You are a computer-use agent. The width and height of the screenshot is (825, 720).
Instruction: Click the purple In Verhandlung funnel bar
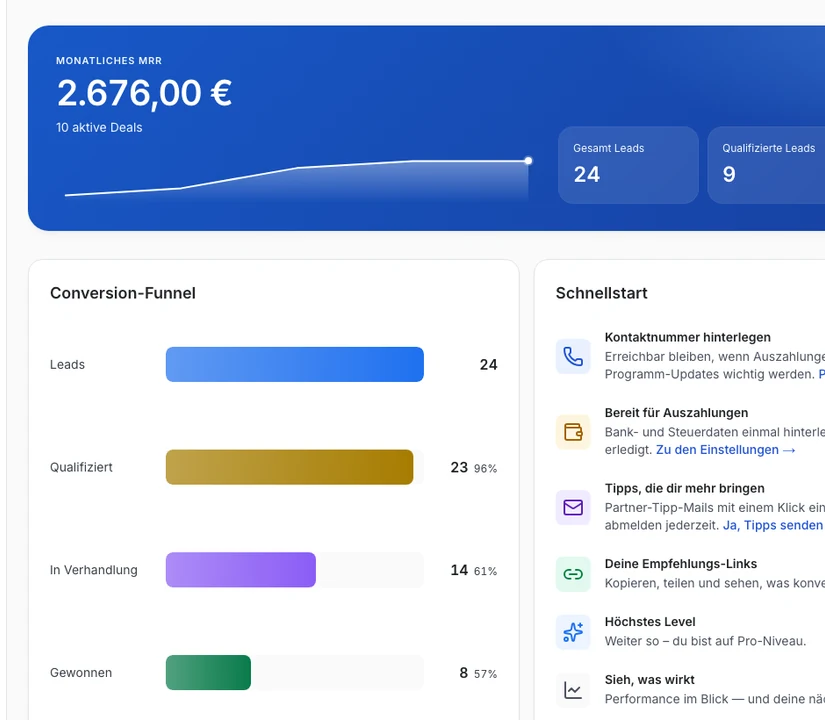pyautogui.click(x=240, y=569)
